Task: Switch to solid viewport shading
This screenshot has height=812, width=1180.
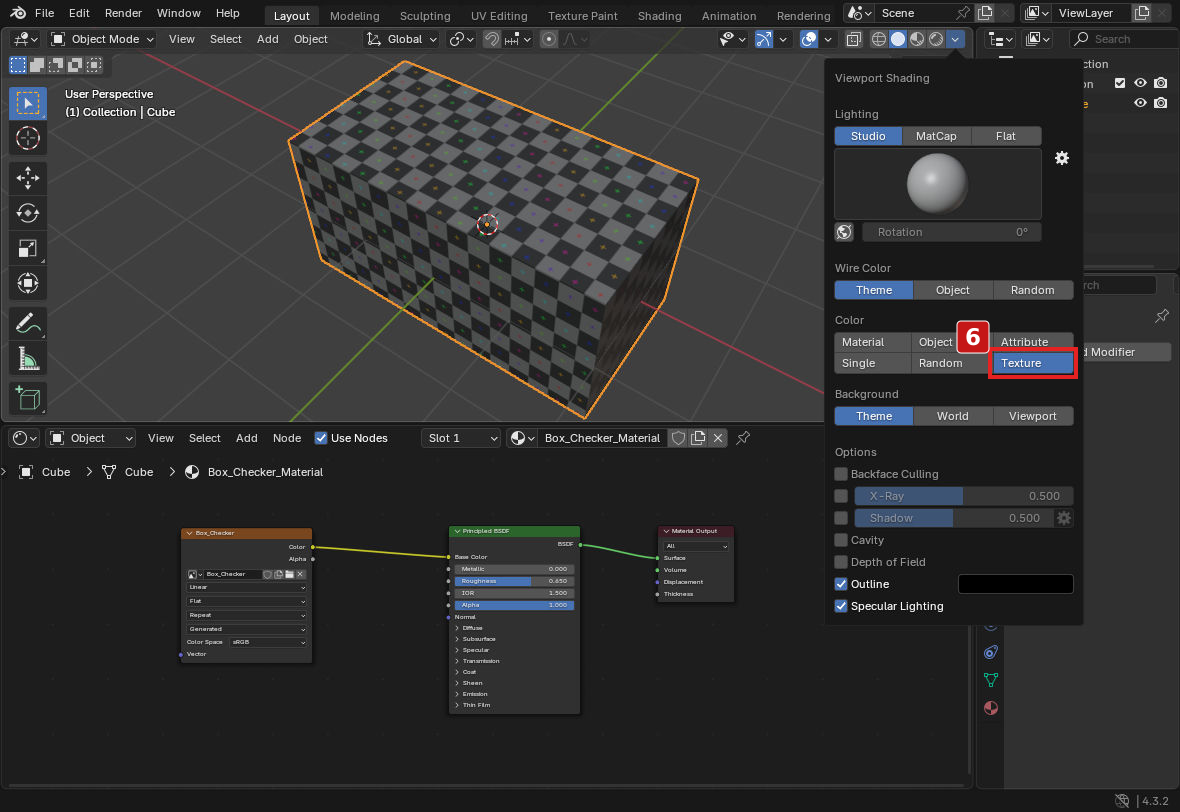Action: coord(898,39)
